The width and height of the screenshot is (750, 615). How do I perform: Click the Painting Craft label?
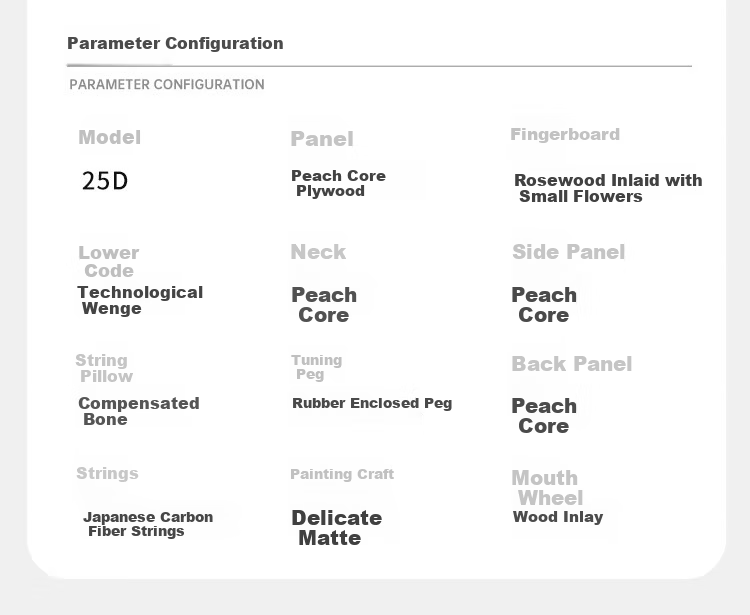[x=342, y=474]
